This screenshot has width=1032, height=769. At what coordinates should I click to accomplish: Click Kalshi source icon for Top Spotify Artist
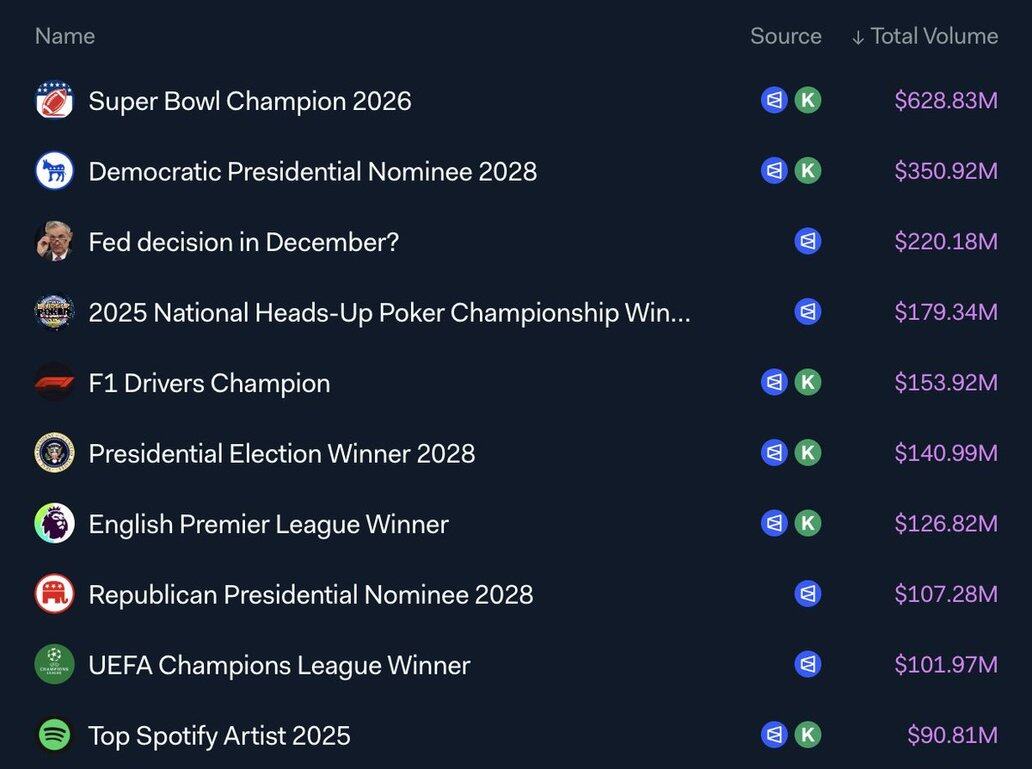click(808, 736)
